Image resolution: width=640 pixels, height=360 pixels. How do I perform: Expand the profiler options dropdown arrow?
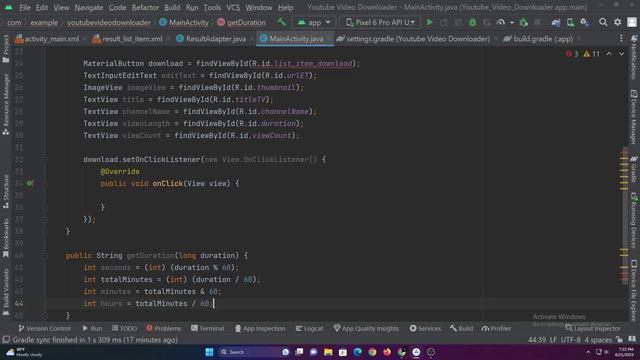point(511,22)
